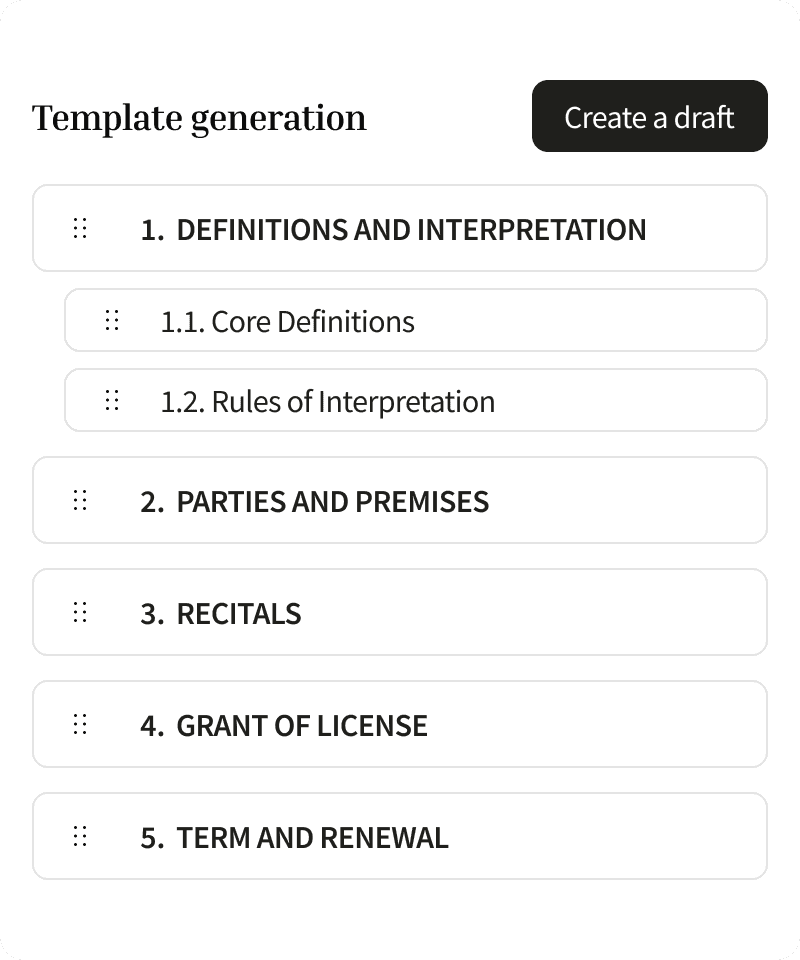This screenshot has width=800, height=960.
Task: Click the drag handle next to PARTIES AND PREMISES
Action: pyautogui.click(x=80, y=500)
